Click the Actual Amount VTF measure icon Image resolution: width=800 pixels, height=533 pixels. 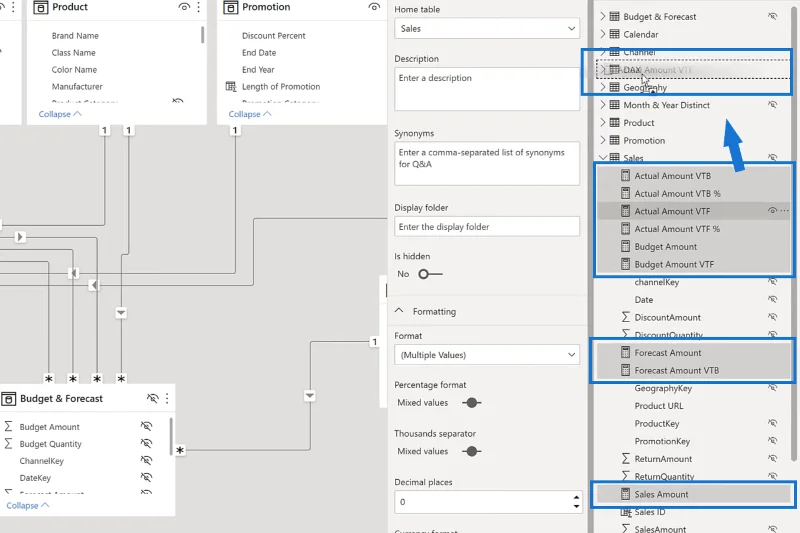coord(625,211)
